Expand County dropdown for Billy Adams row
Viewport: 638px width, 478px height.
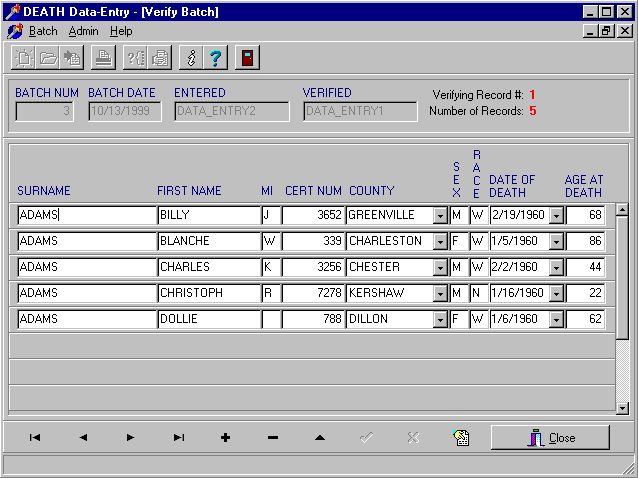coord(440,215)
